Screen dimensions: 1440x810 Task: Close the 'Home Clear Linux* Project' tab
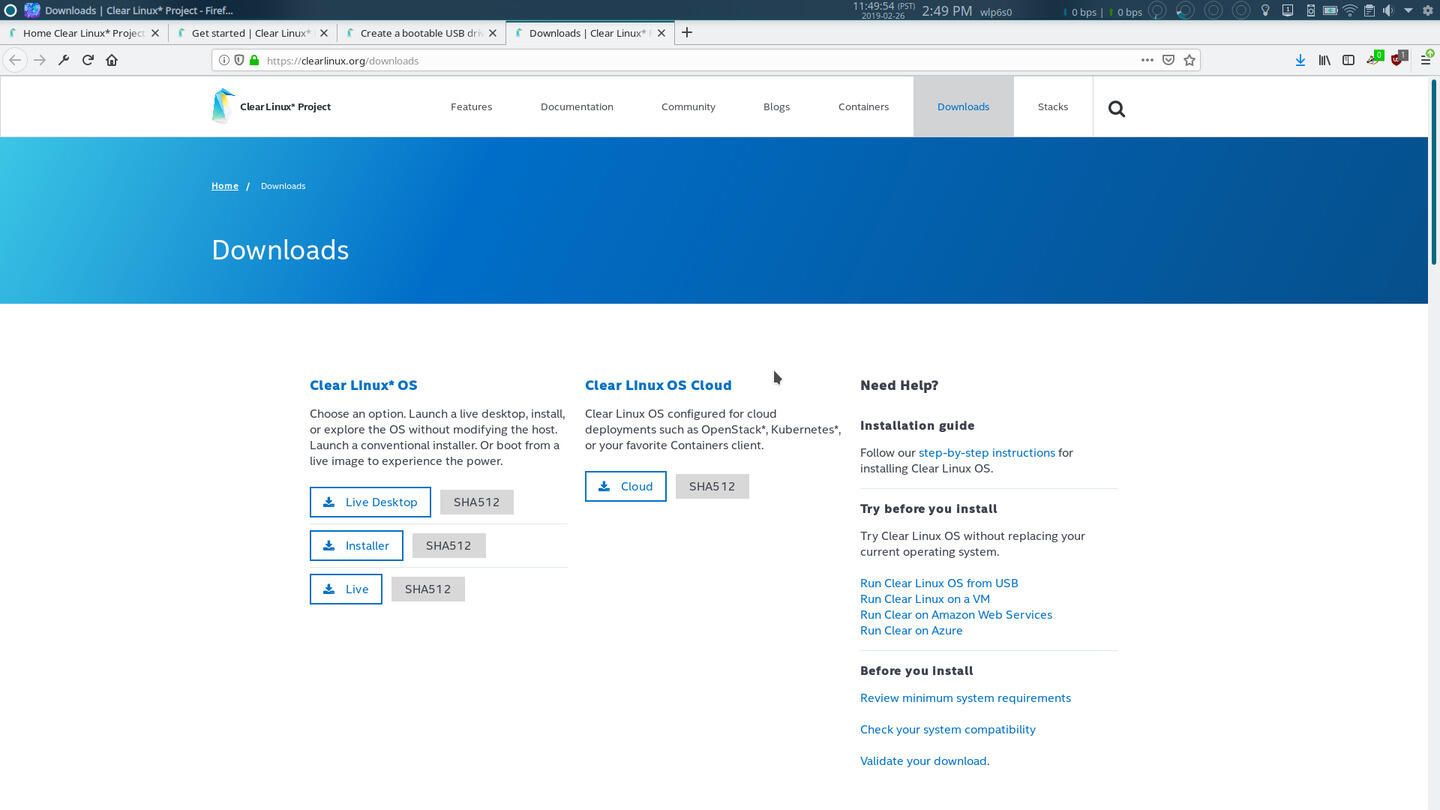click(155, 33)
